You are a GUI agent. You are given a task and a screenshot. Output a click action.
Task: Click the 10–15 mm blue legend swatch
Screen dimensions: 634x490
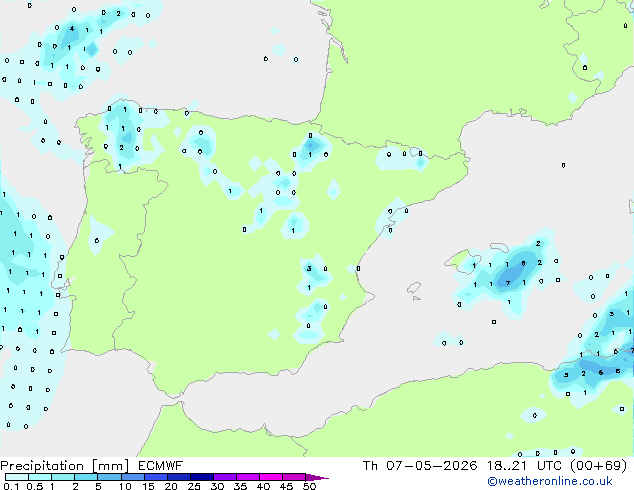pos(133,477)
